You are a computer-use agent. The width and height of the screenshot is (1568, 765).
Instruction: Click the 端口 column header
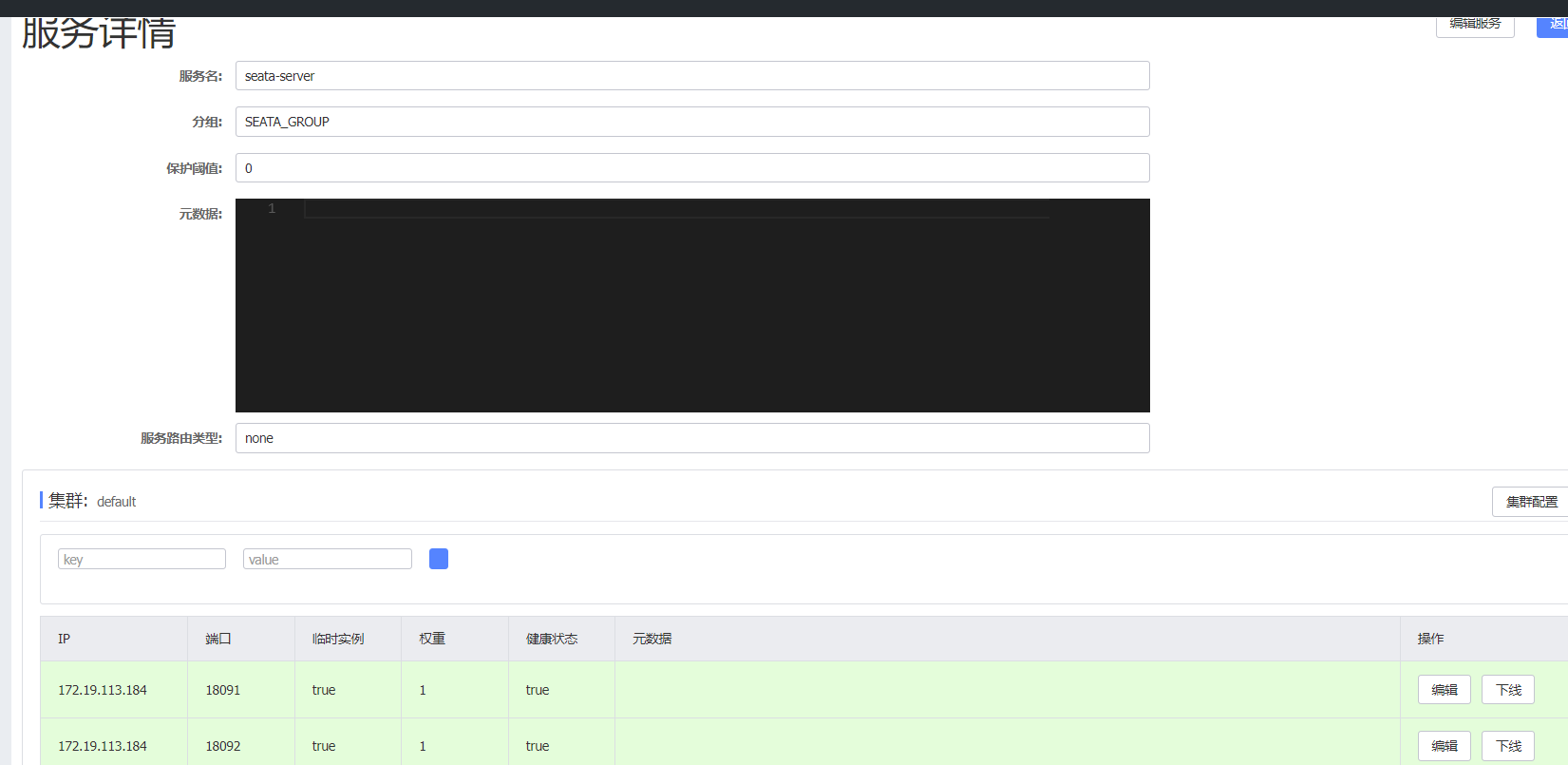point(241,639)
